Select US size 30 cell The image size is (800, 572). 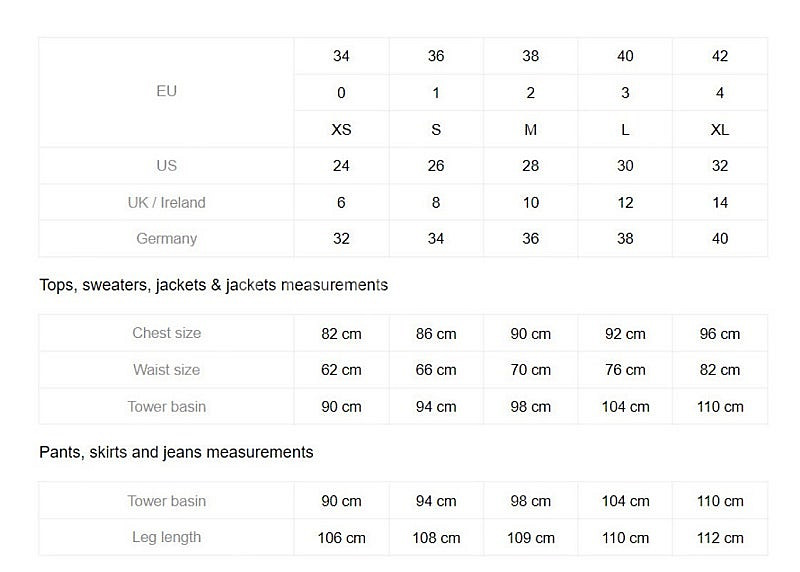(x=625, y=166)
